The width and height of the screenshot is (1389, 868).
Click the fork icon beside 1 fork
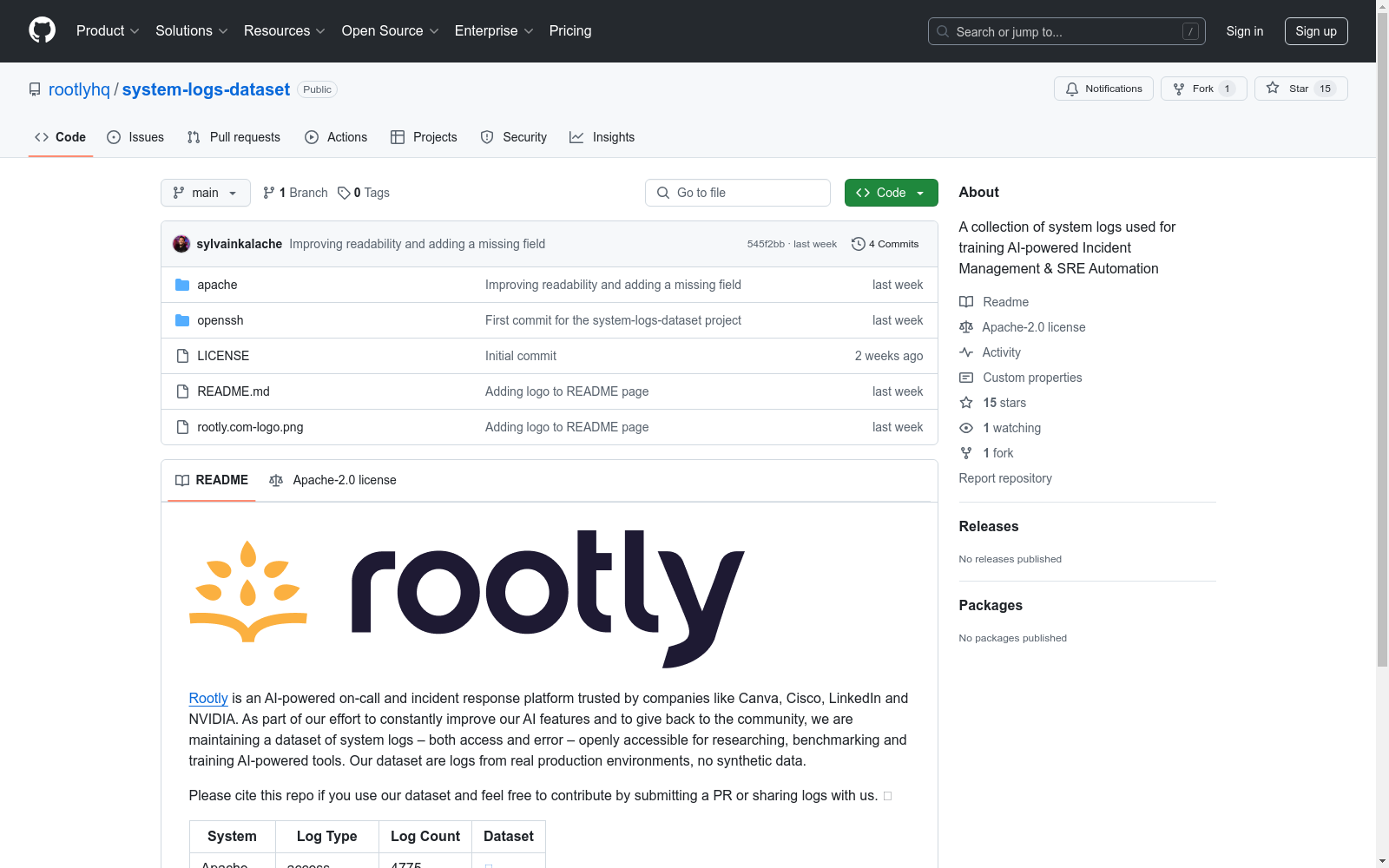click(966, 453)
